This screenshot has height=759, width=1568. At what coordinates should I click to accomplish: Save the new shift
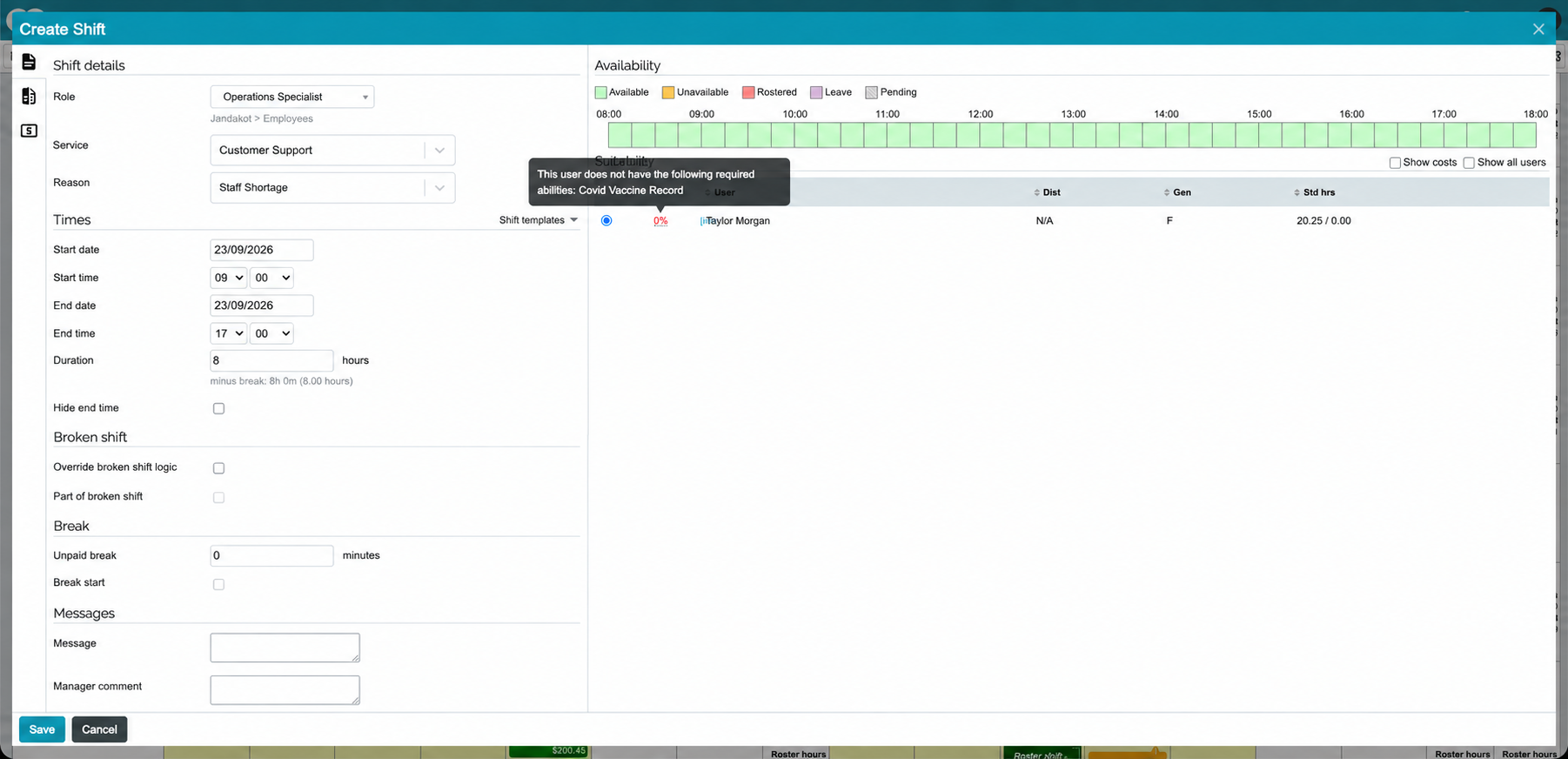(42, 729)
